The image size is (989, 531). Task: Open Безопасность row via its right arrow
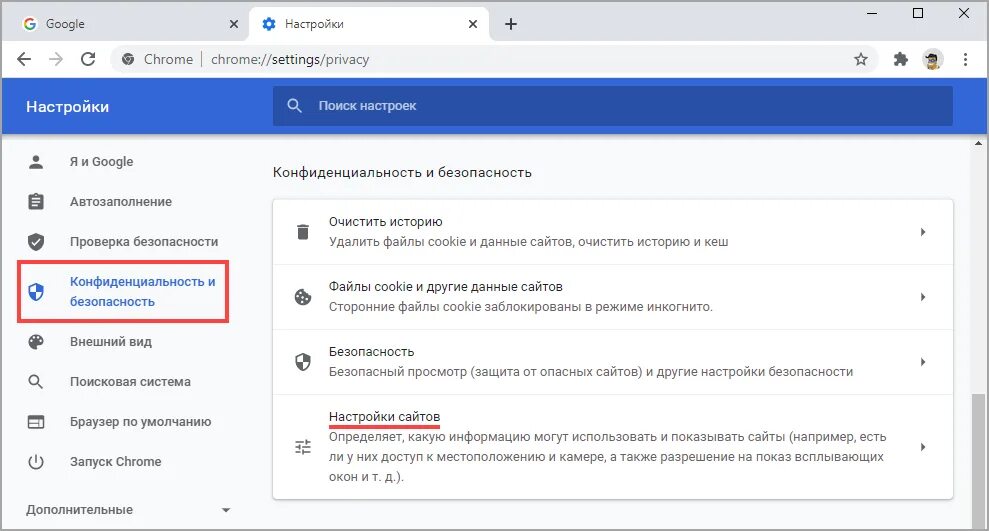point(923,362)
